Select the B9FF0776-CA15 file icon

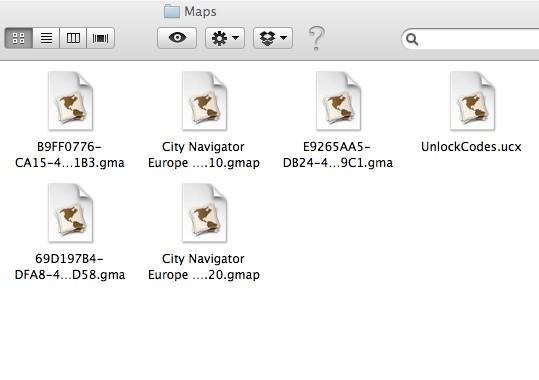click(70, 101)
